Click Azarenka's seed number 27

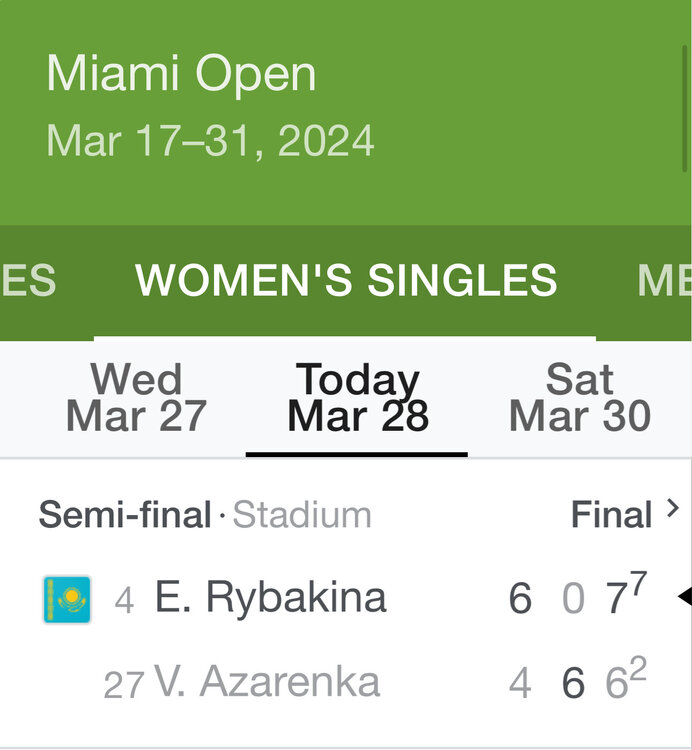pyautogui.click(x=124, y=685)
